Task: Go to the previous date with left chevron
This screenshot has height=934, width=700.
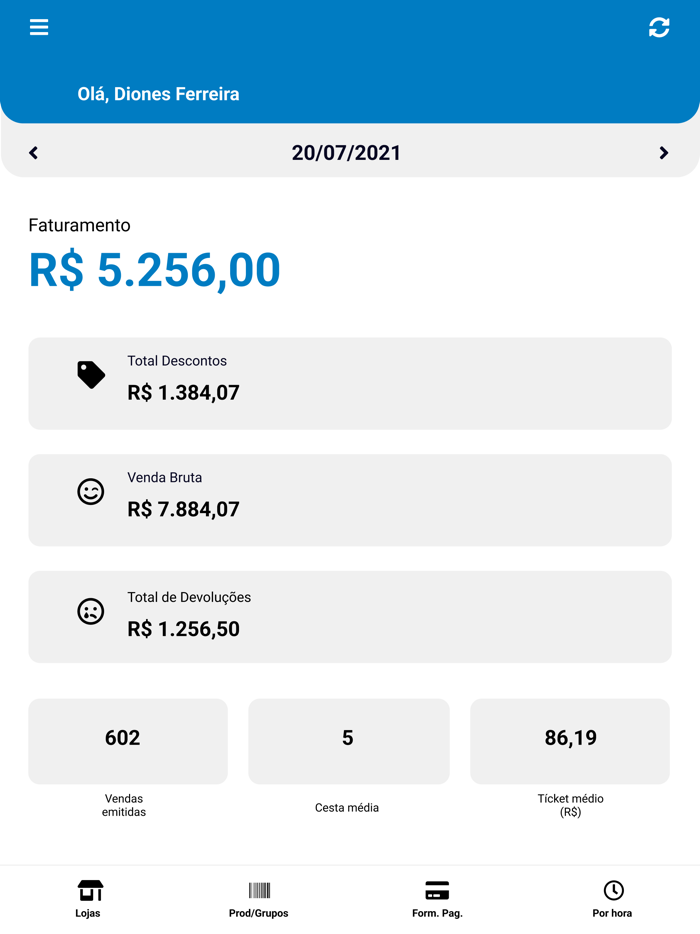Action: point(33,152)
